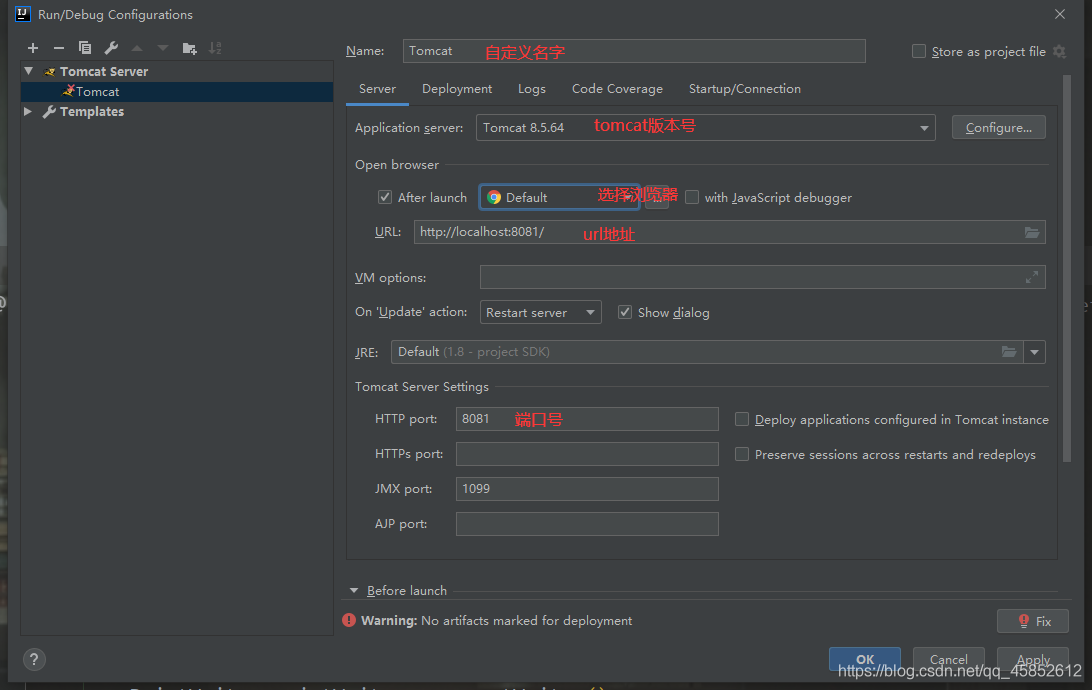Viewport: 1092px width, 690px height.
Task: Confirm with the OK button
Action: tap(865, 659)
